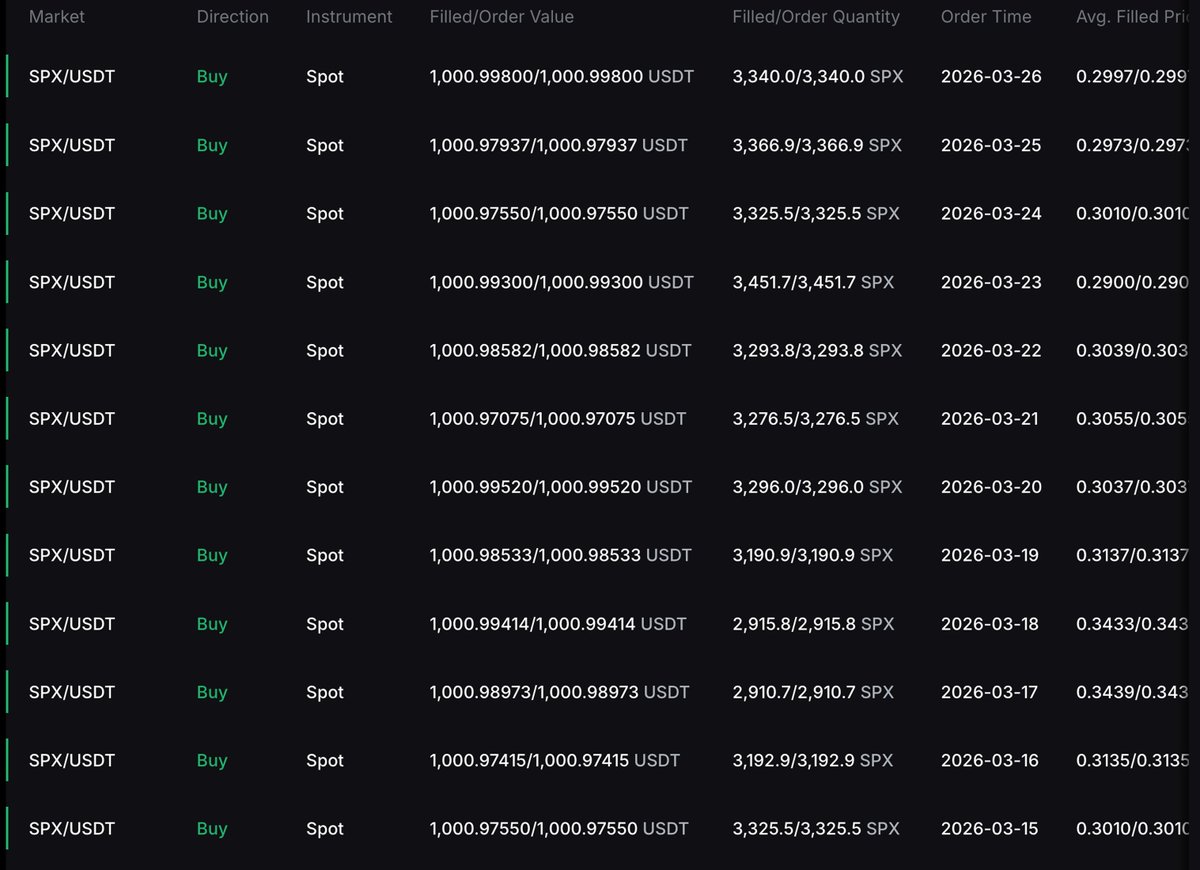
Task: Click order time 2026-03-19
Action: pyautogui.click(x=990, y=555)
